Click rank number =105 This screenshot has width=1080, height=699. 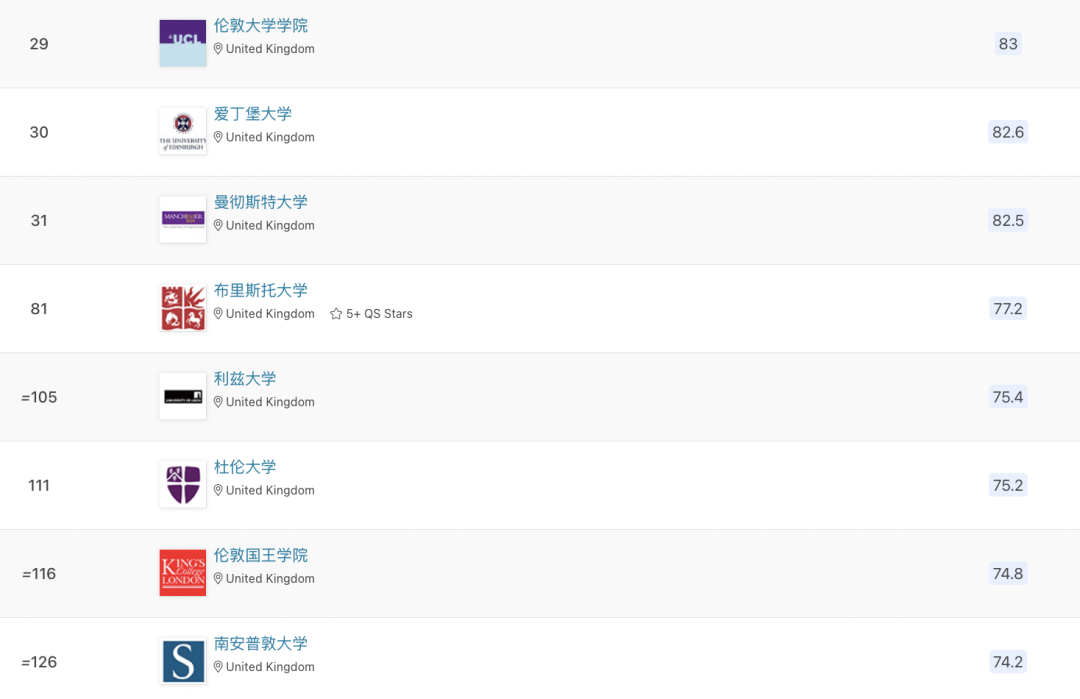39,397
